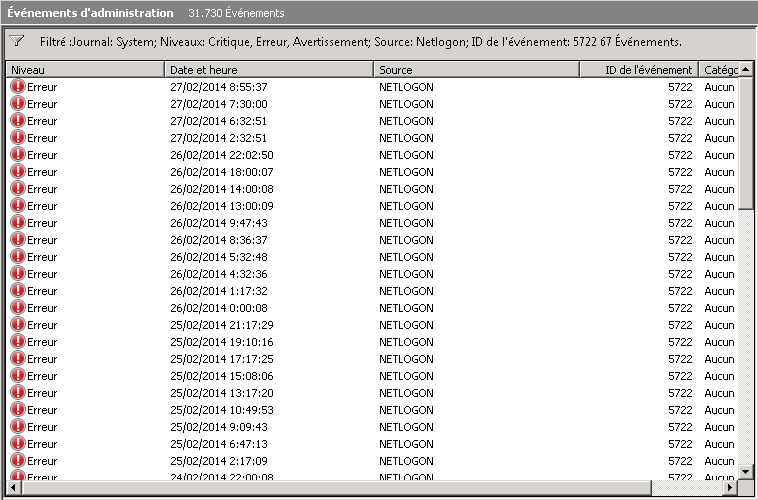
Task: Click error icon for 25/02/2014 21:17:29 row
Action: (18, 324)
